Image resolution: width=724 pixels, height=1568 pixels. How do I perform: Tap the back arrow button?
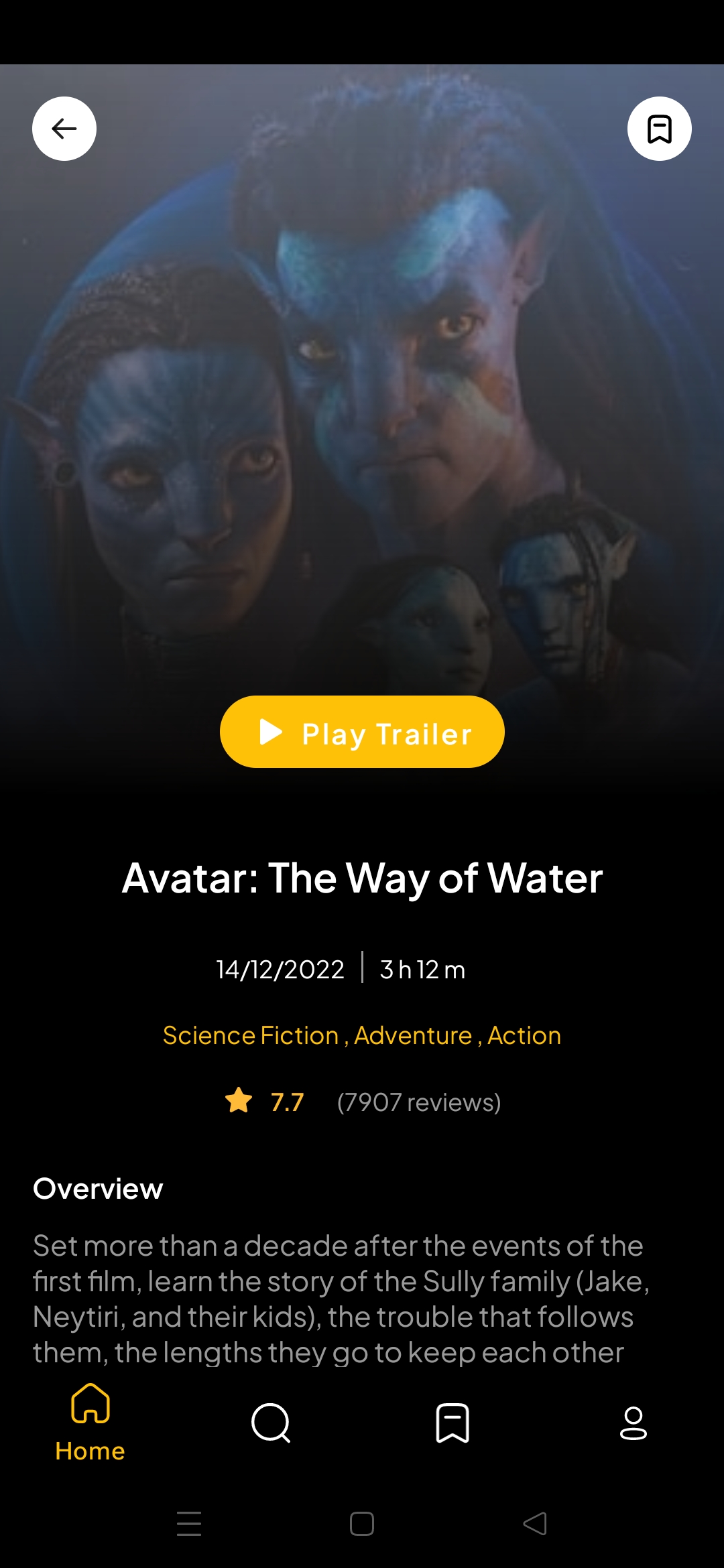pyautogui.click(x=64, y=129)
